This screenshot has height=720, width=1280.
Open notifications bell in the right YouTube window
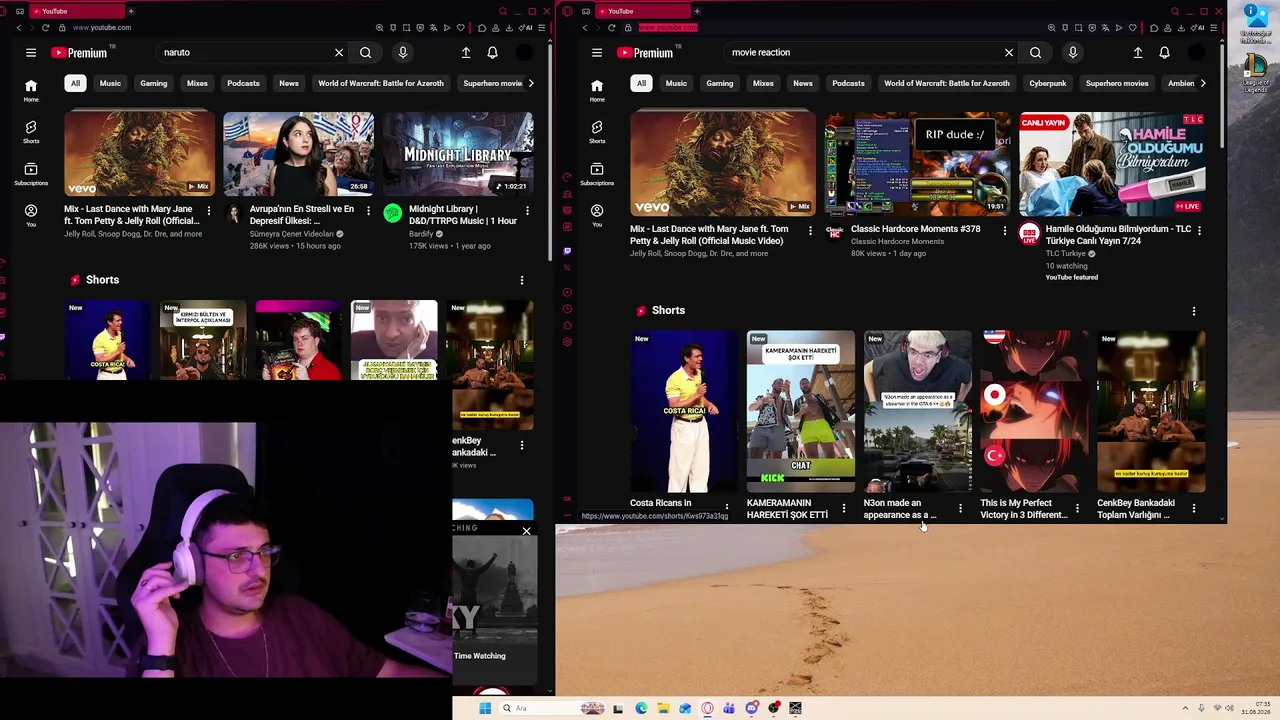tap(1164, 53)
